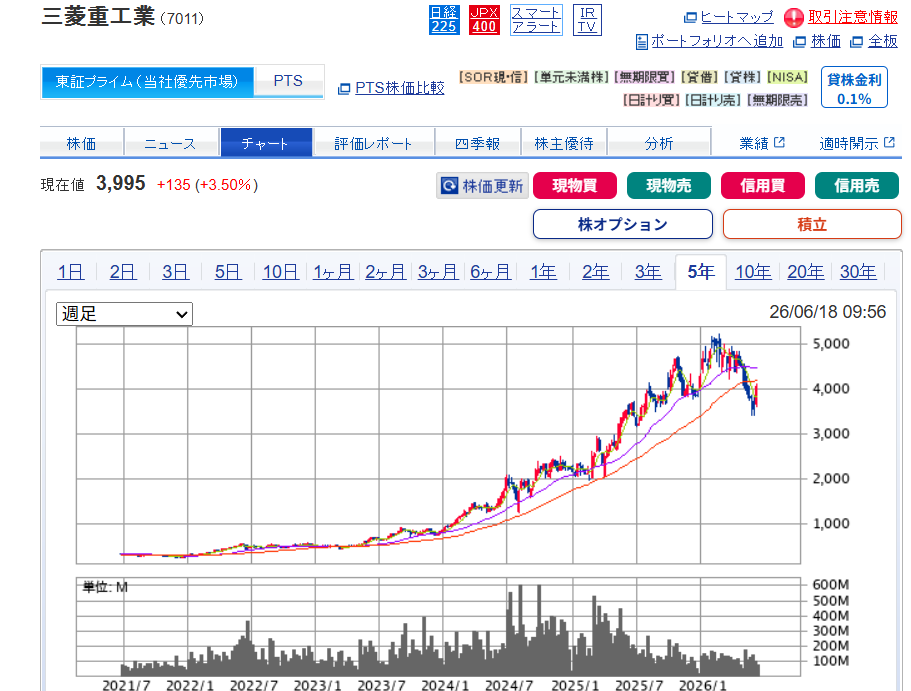Click the +135 (+3.50%) change text
Viewport: 911px width, 691px height.
coord(207,185)
